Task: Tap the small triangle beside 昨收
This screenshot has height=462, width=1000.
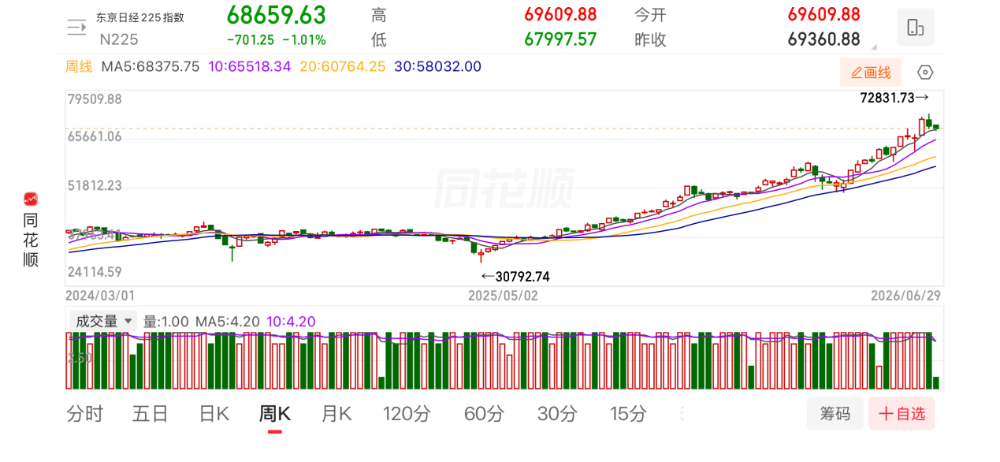Action: pyautogui.click(x=874, y=47)
